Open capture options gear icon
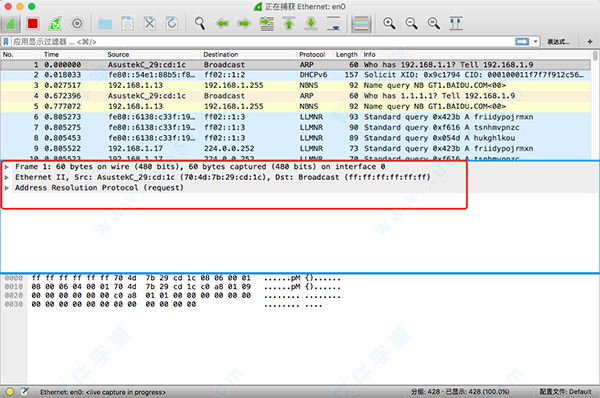600x398 pixels. [77, 24]
